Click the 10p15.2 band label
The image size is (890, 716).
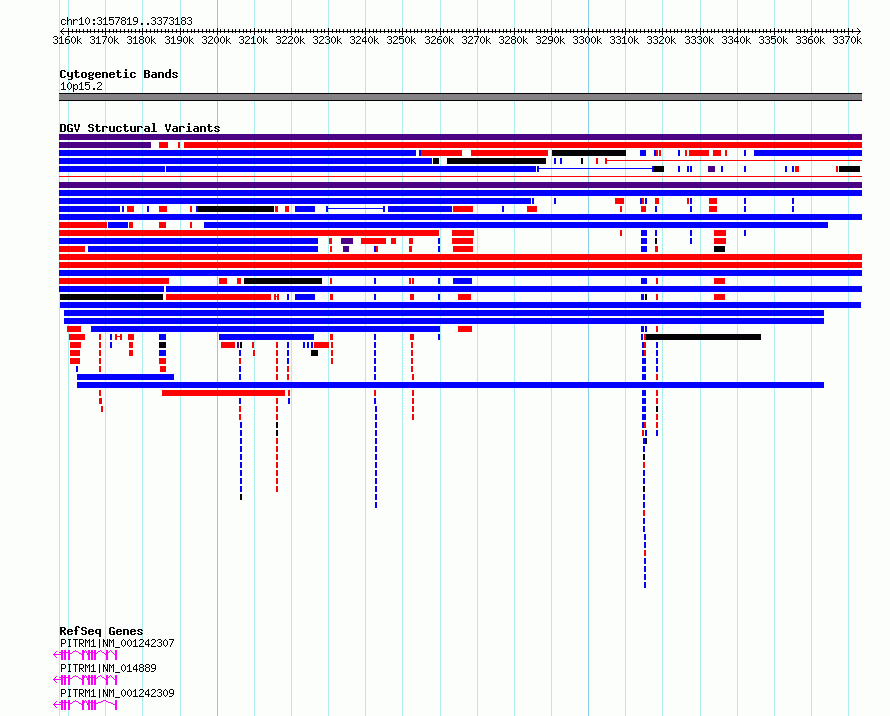click(81, 86)
